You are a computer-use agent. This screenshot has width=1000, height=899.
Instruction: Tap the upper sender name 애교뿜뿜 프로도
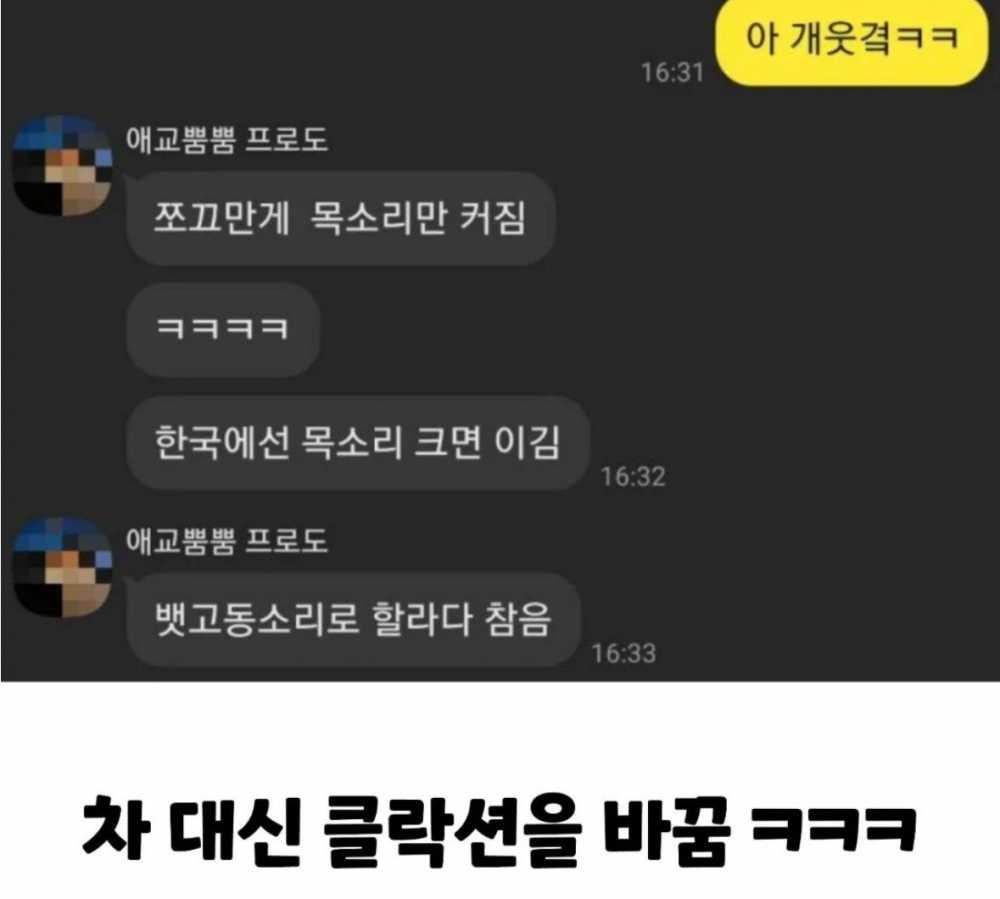226,140
